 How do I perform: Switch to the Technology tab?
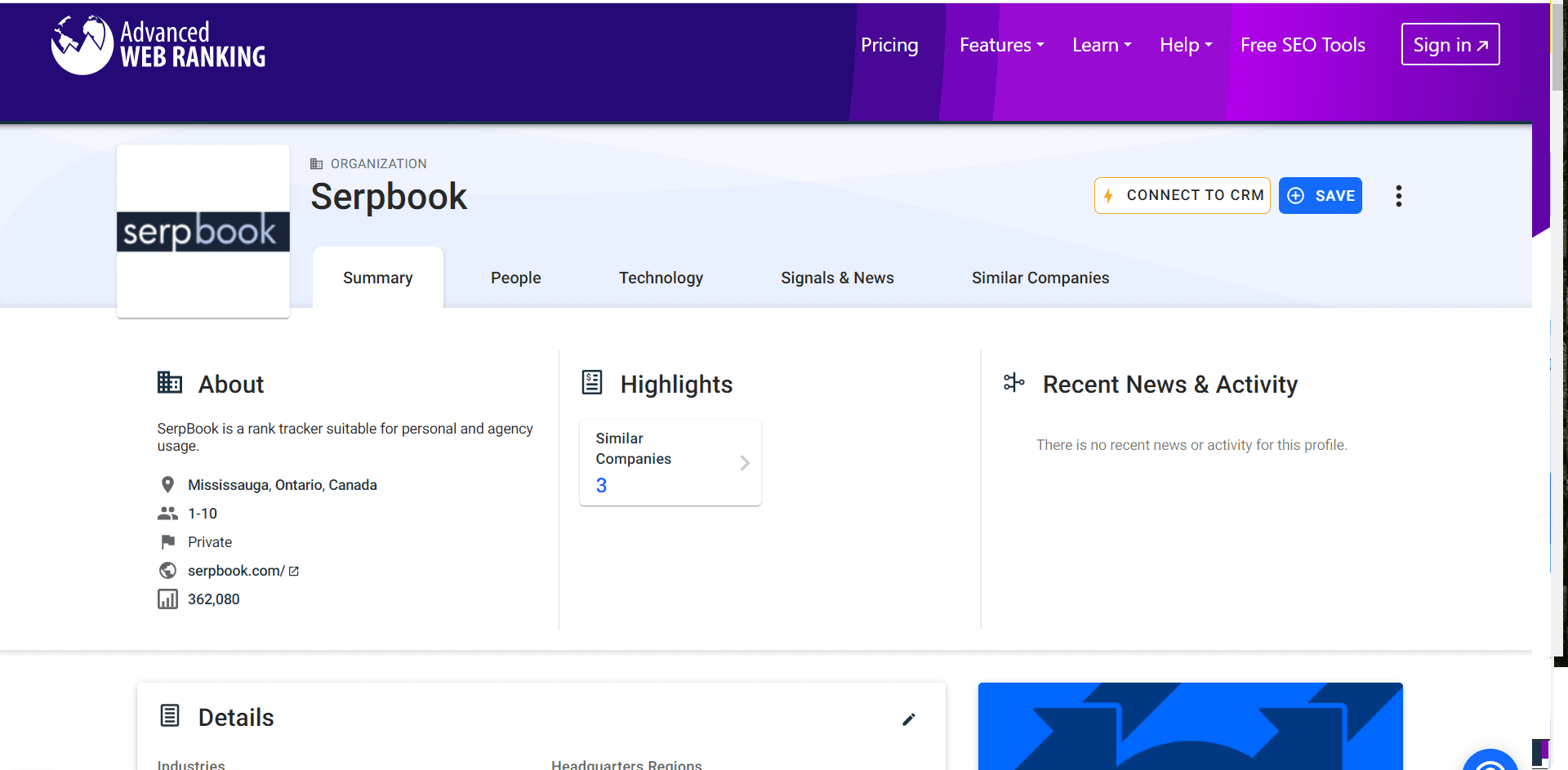[661, 278]
